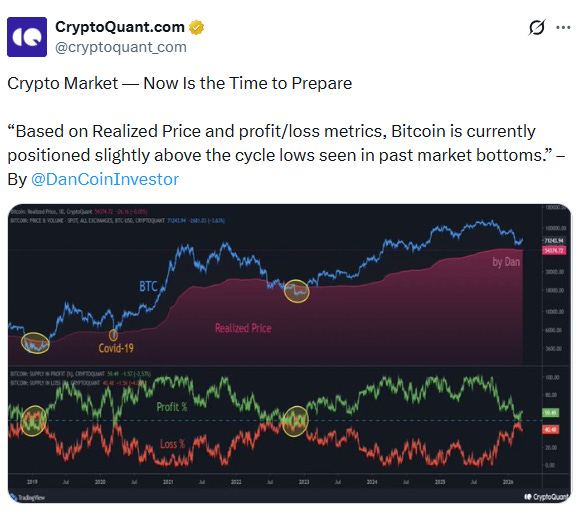The width and height of the screenshot is (578, 520).
Task: Click the 2023 cycle-low yellow circle on price
Action: [x=296, y=291]
